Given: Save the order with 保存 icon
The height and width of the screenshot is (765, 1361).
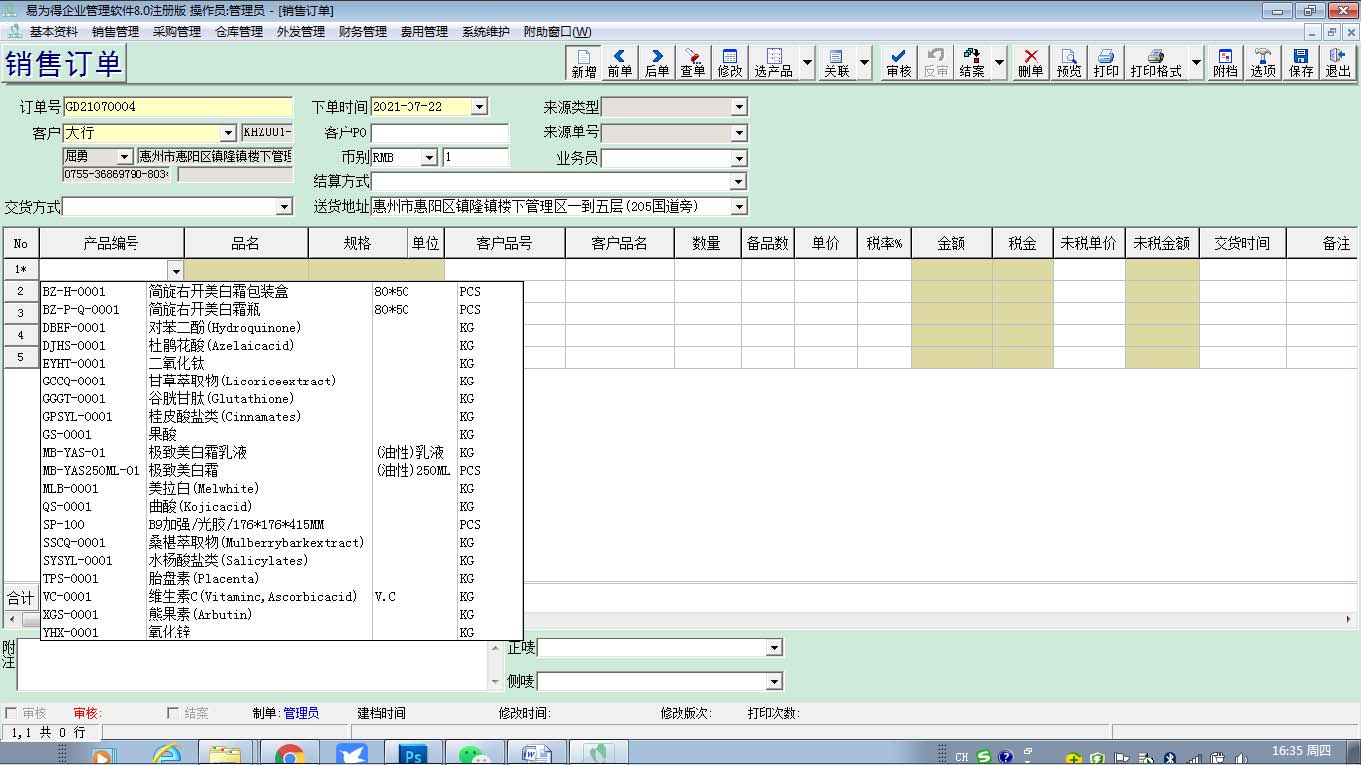Looking at the screenshot, I should coord(1301,63).
